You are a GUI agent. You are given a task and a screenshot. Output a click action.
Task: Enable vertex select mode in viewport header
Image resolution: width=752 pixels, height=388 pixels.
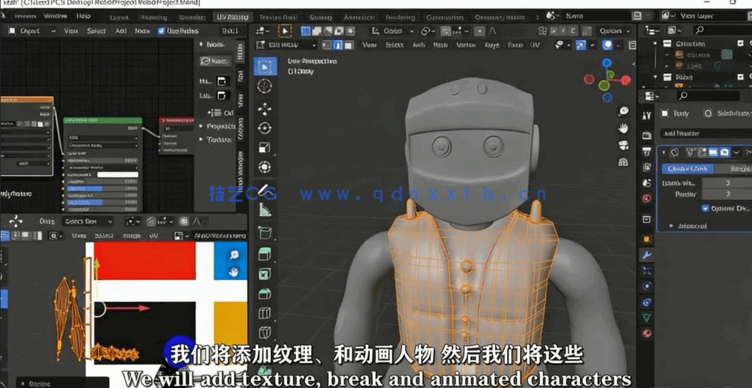tap(327, 45)
